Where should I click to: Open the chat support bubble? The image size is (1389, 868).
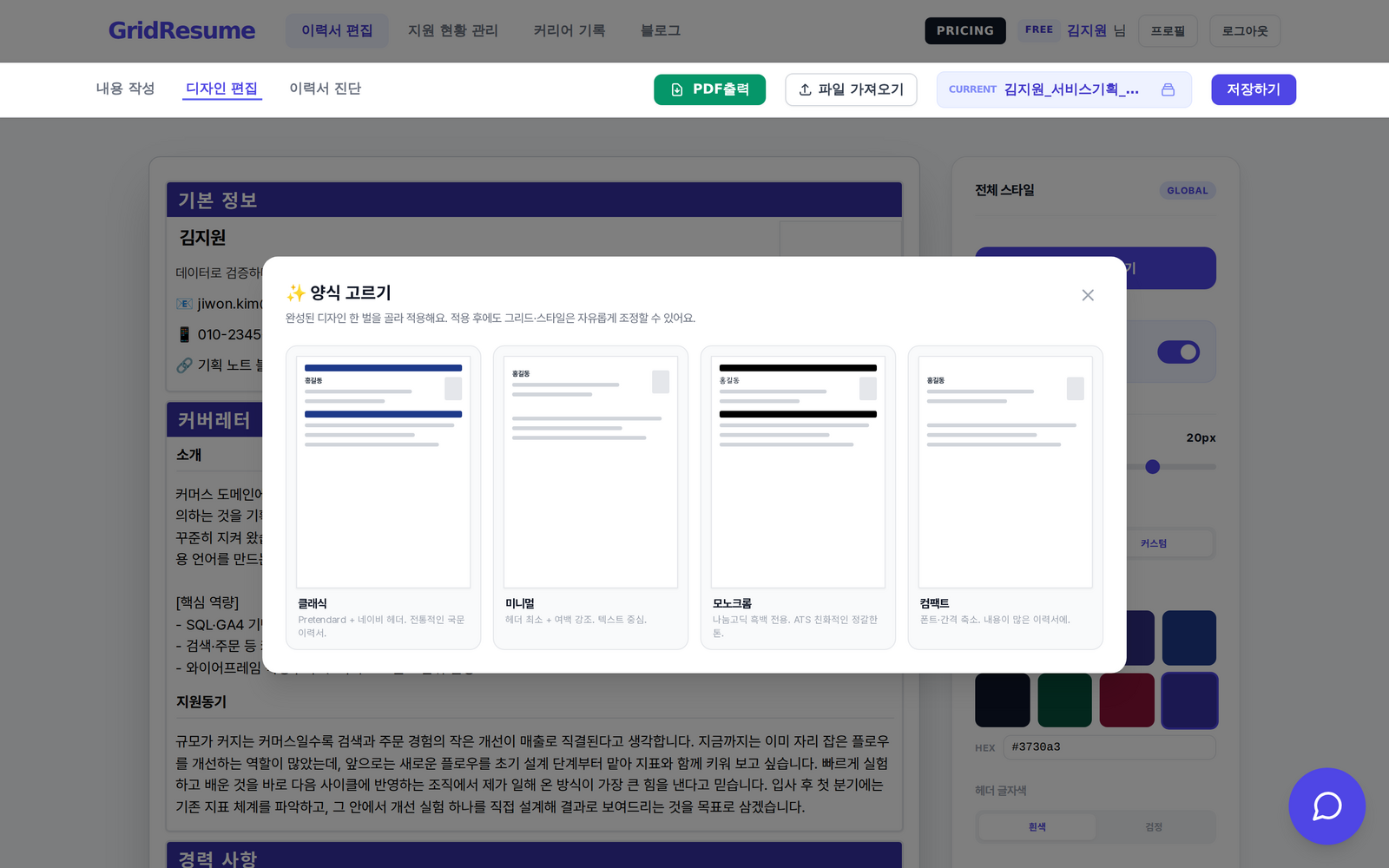tap(1326, 806)
